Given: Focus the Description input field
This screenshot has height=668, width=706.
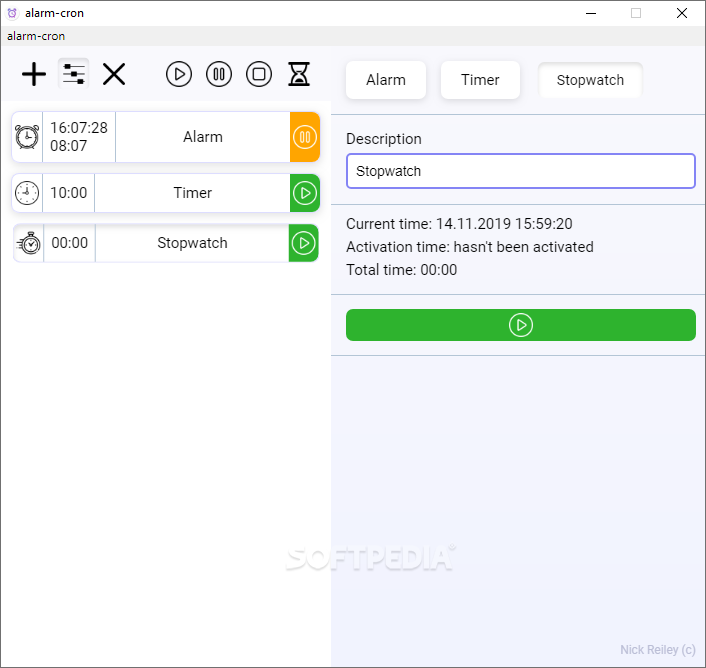Looking at the screenshot, I should point(521,171).
